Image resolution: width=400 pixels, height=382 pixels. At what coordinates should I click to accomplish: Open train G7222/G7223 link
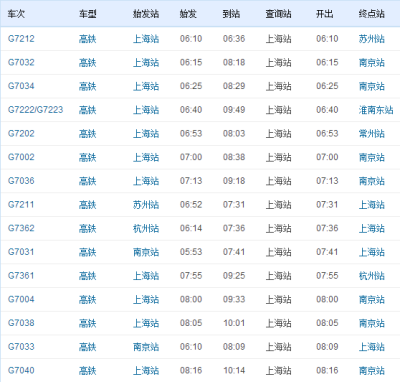(x=35, y=110)
